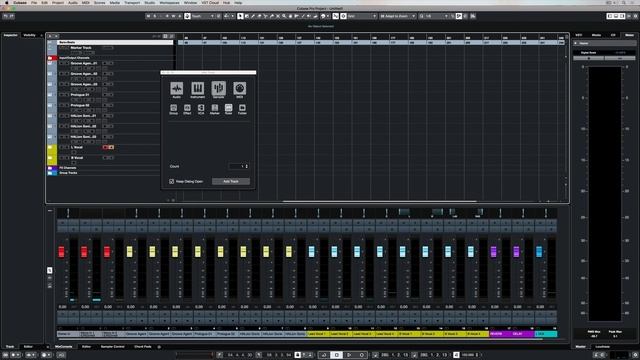The height and width of the screenshot is (360, 640).
Task: Click the Stop transport button
Action: (336, 355)
